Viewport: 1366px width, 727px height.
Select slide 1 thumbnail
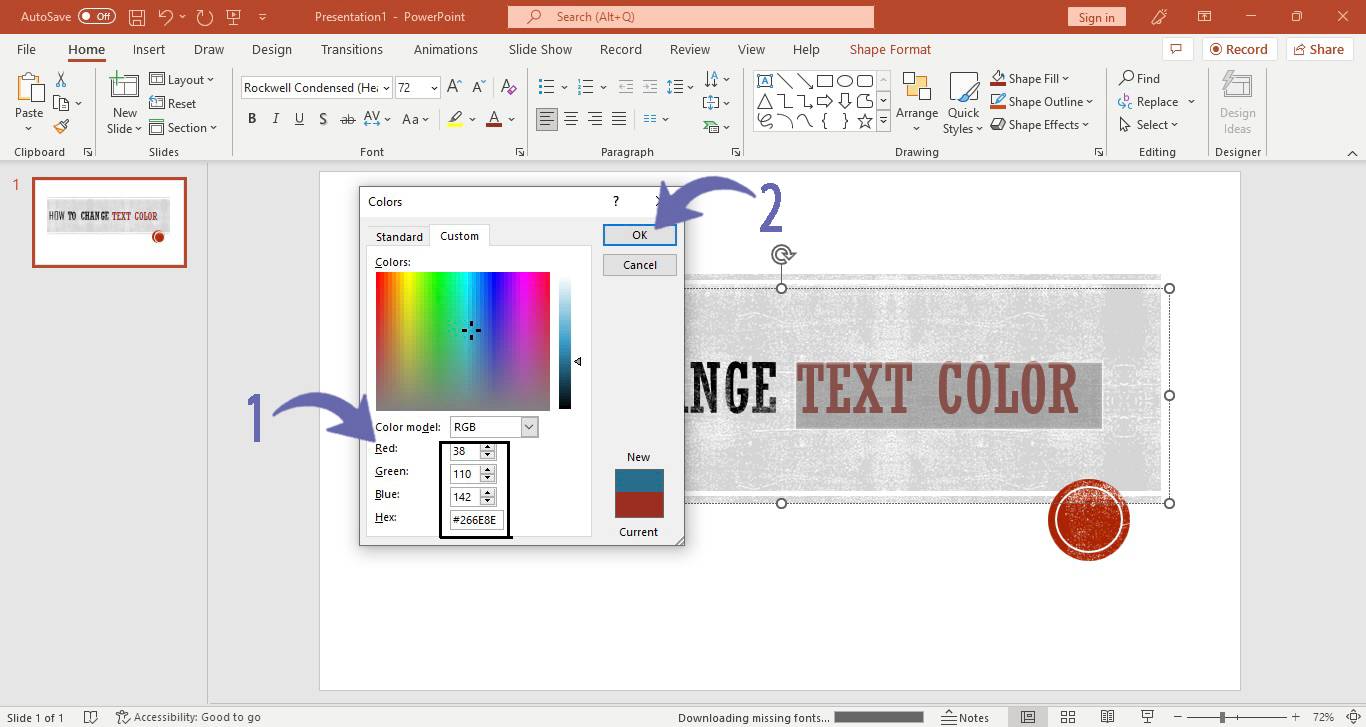point(109,222)
